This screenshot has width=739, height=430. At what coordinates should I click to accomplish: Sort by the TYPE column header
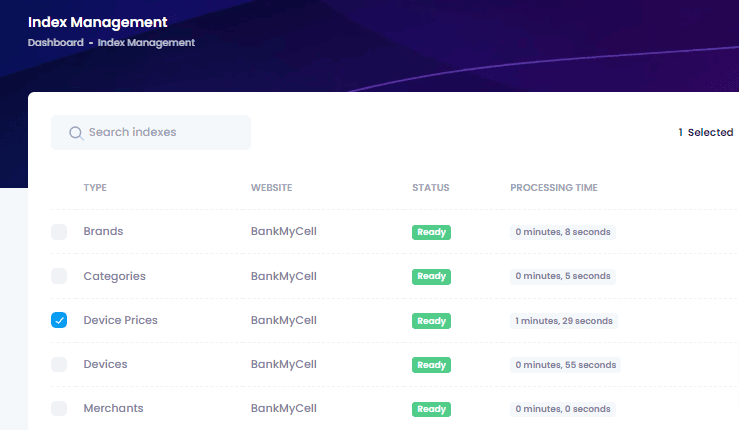pos(95,188)
